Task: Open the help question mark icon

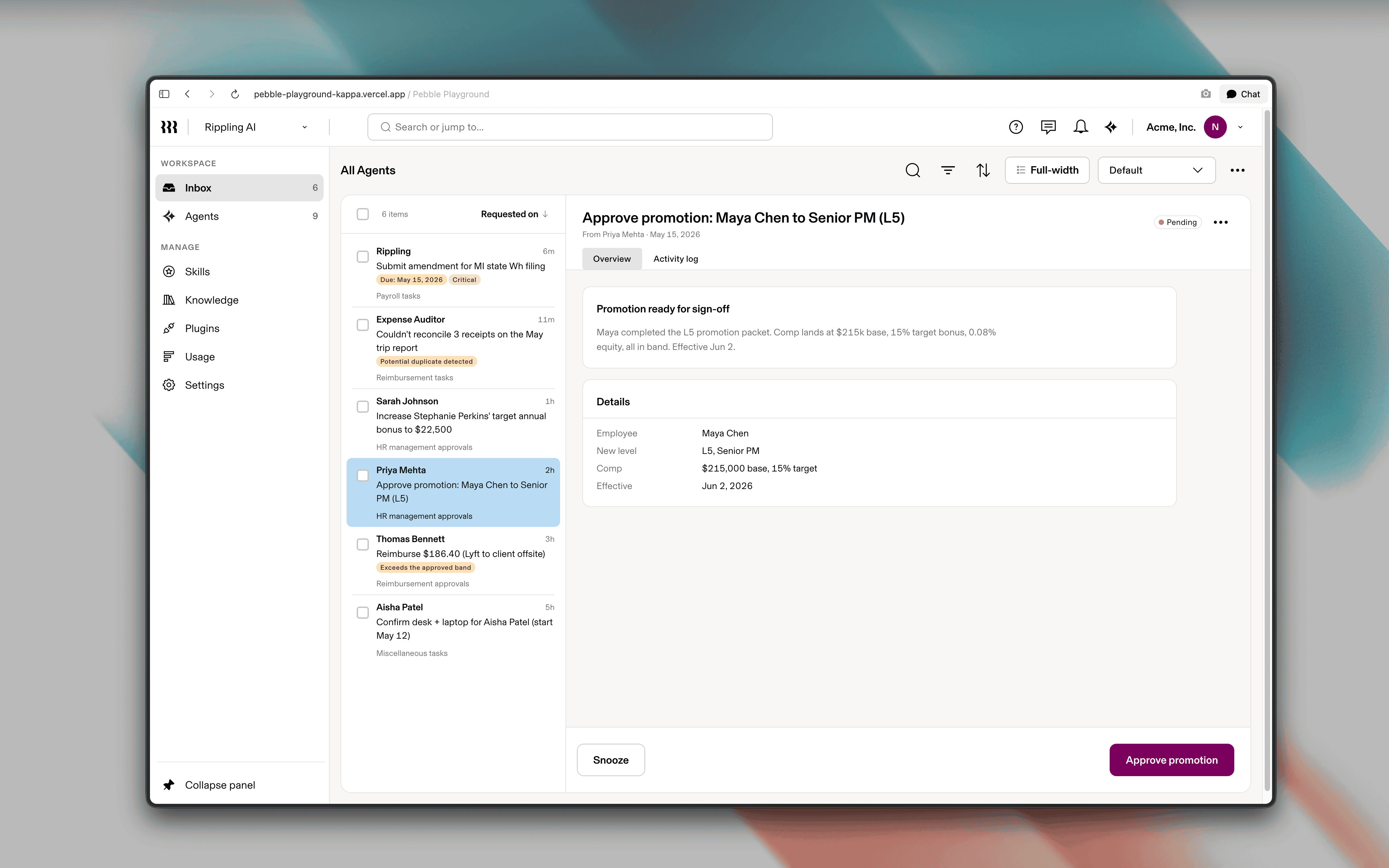Action: (x=1015, y=127)
